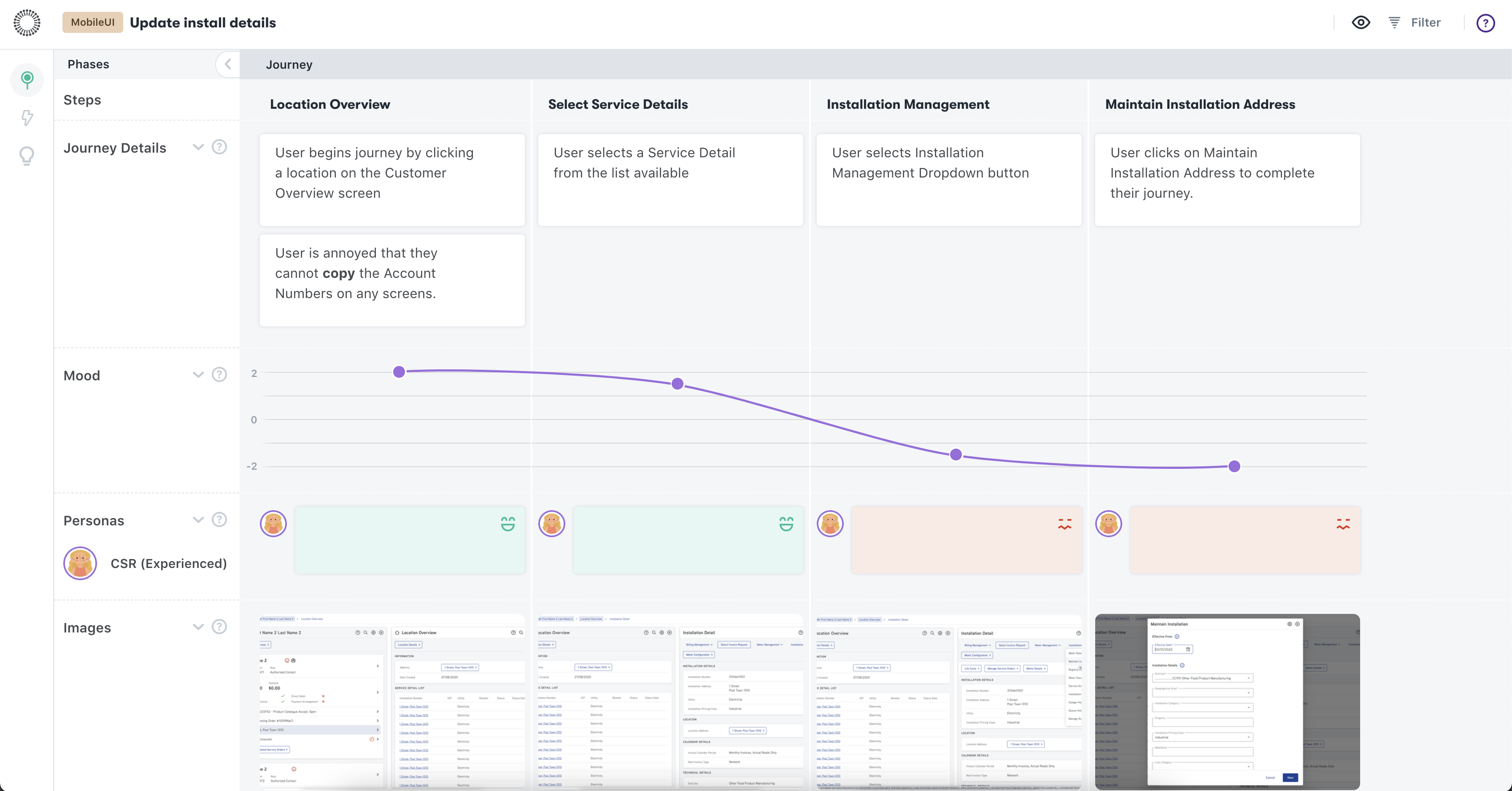Toggle preview mode with the eye icon
This screenshot has width=1512, height=791.
(x=1361, y=23)
